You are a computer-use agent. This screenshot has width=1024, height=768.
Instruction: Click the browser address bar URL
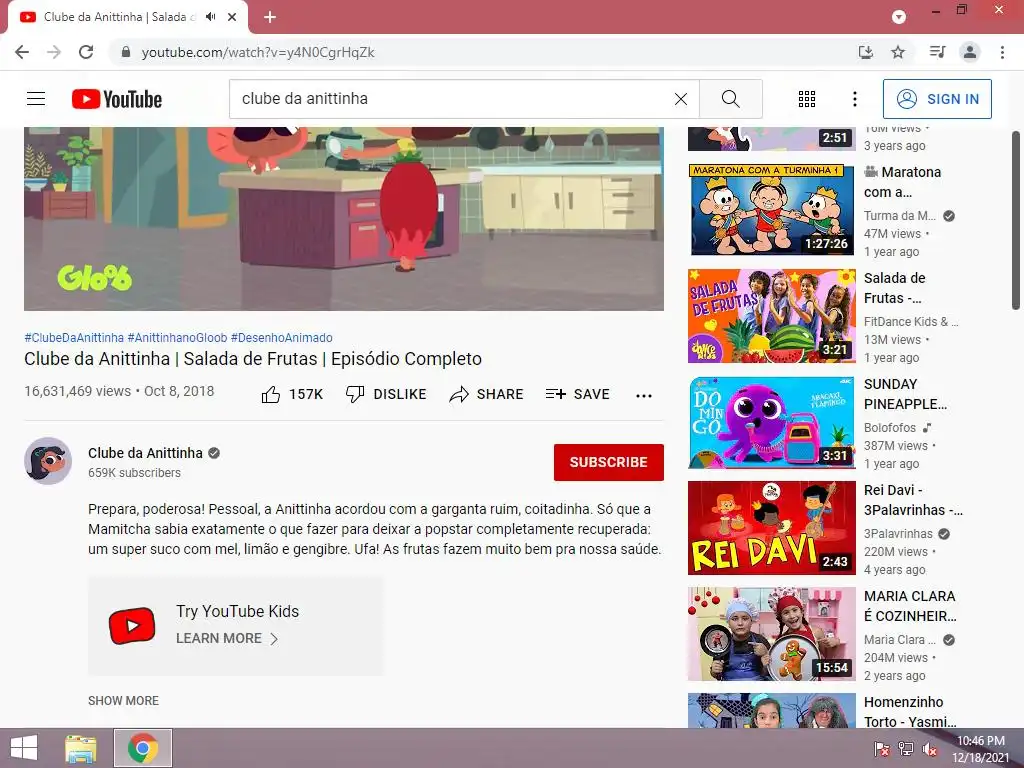[258, 52]
